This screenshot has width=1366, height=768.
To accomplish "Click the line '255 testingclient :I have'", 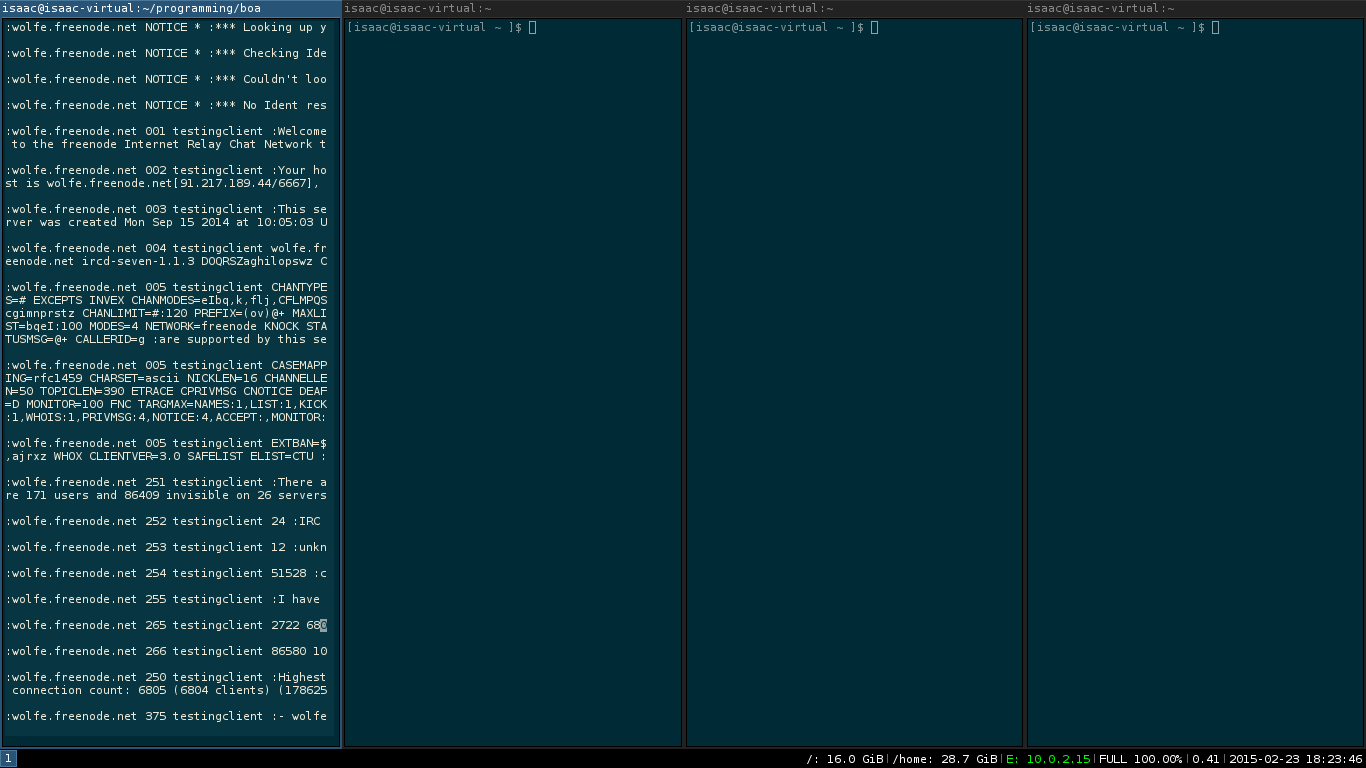I will point(163,599).
